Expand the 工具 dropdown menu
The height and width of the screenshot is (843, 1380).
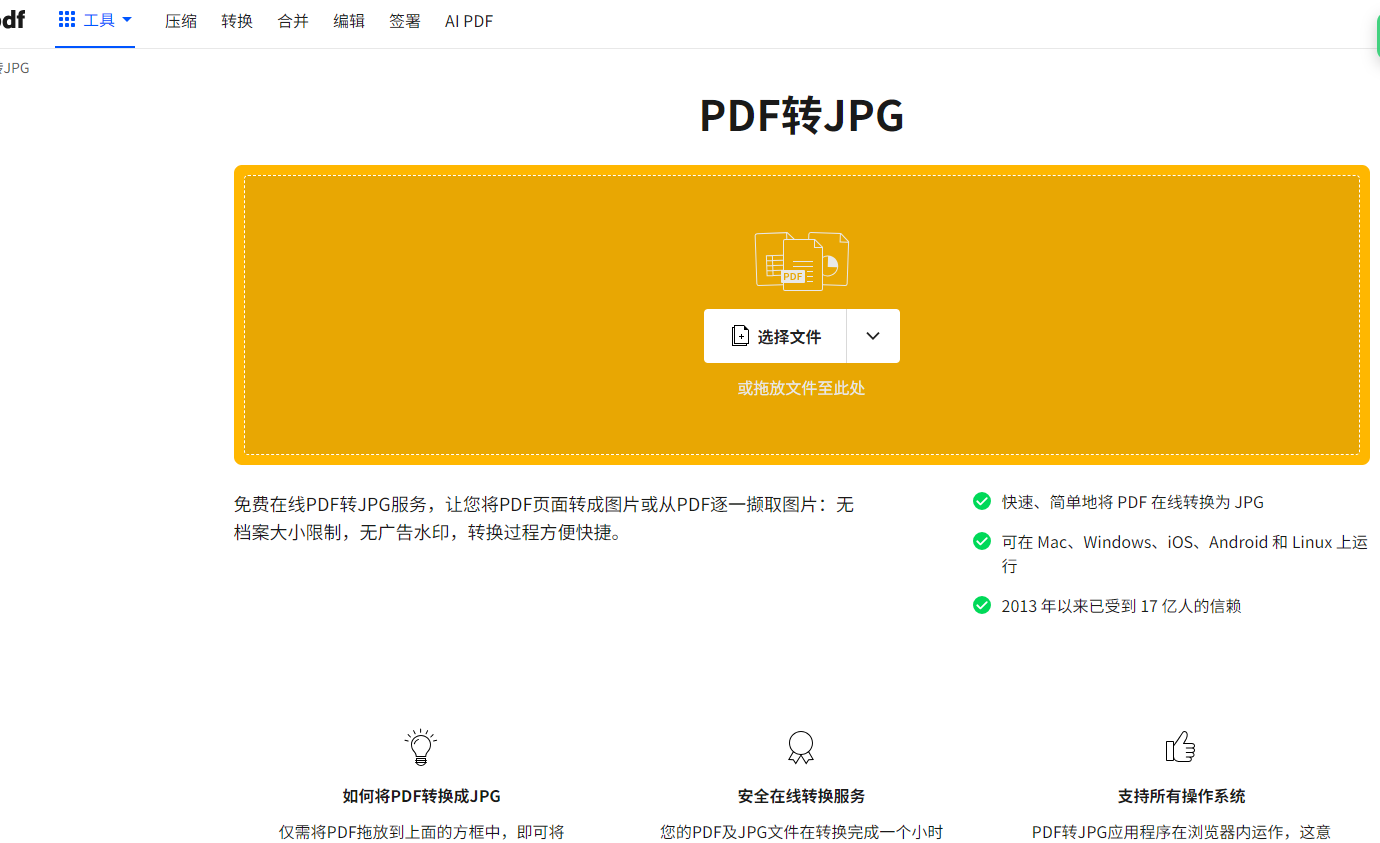pos(95,21)
